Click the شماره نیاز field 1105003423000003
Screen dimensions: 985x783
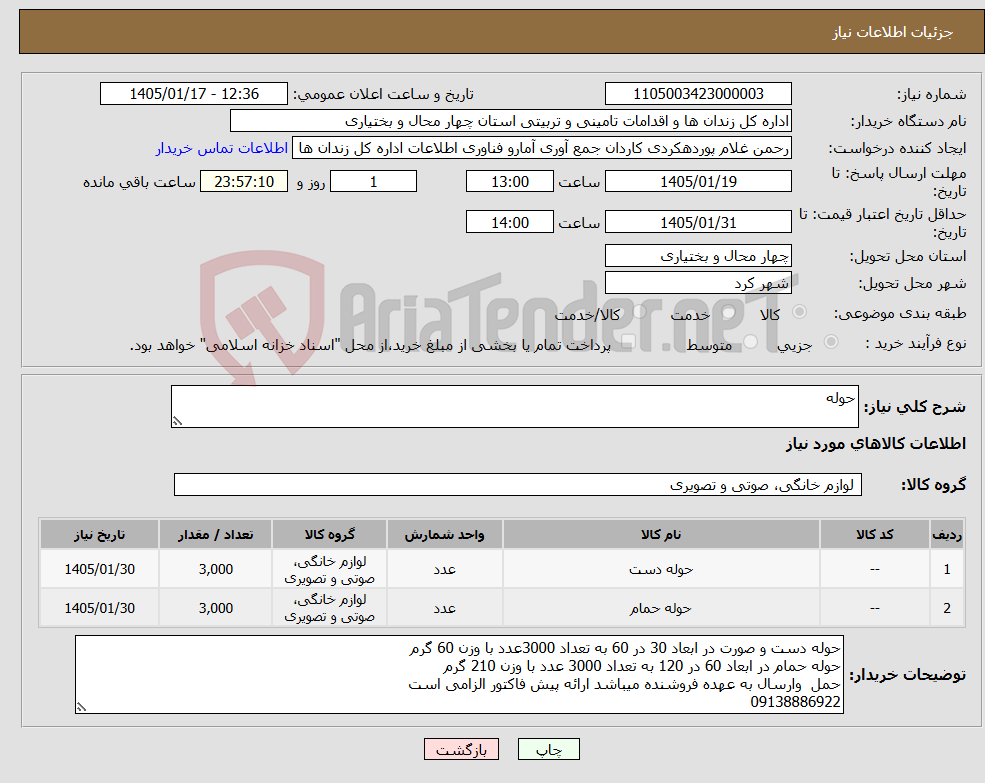pos(698,94)
